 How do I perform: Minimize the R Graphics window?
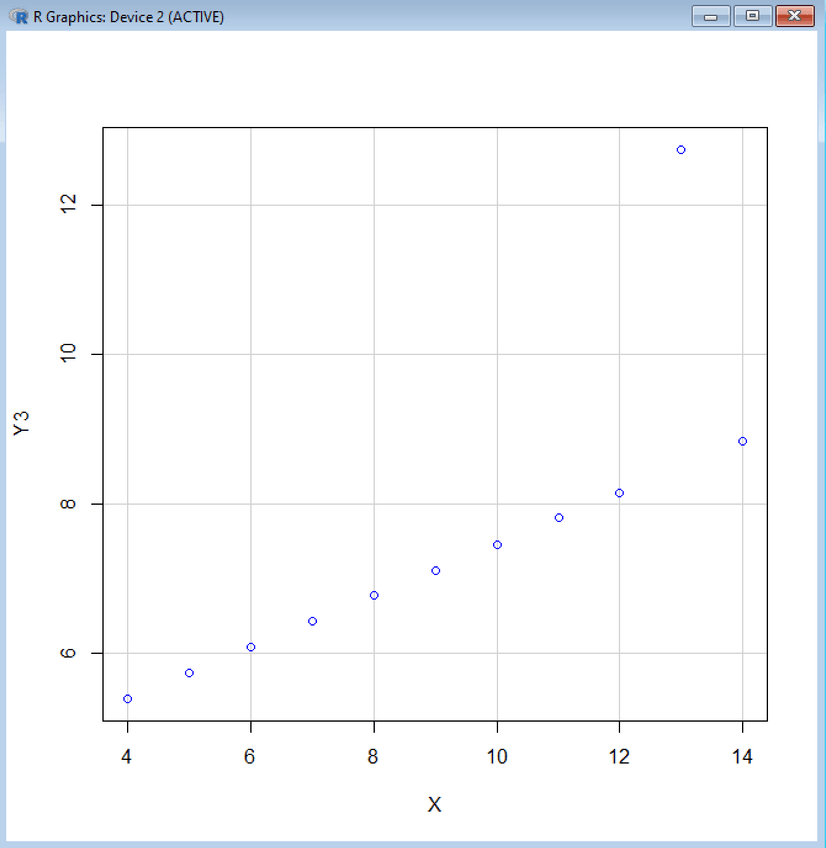click(x=711, y=16)
